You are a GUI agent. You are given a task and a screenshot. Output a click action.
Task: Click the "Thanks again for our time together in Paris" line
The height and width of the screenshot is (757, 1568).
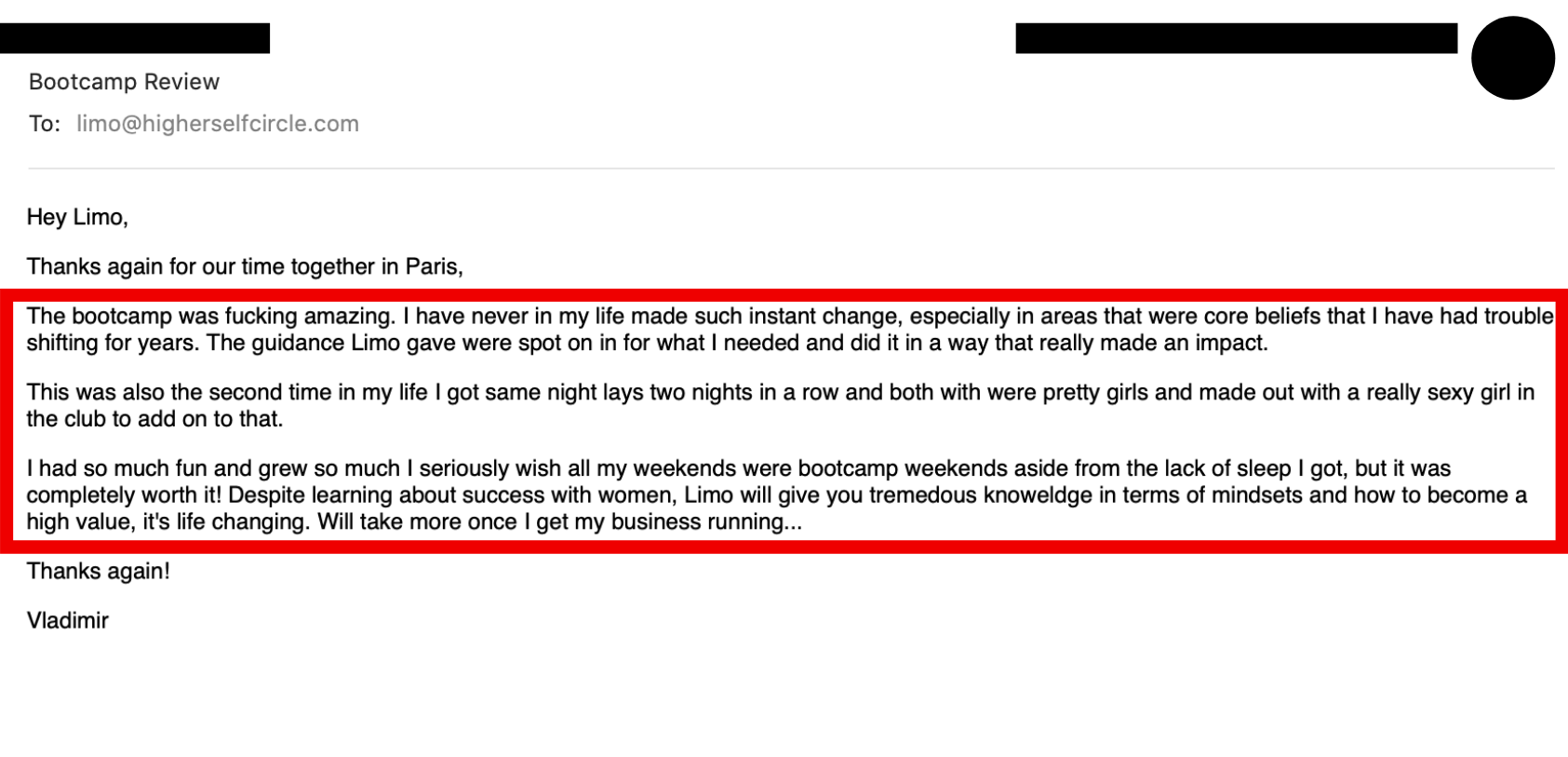(x=245, y=267)
